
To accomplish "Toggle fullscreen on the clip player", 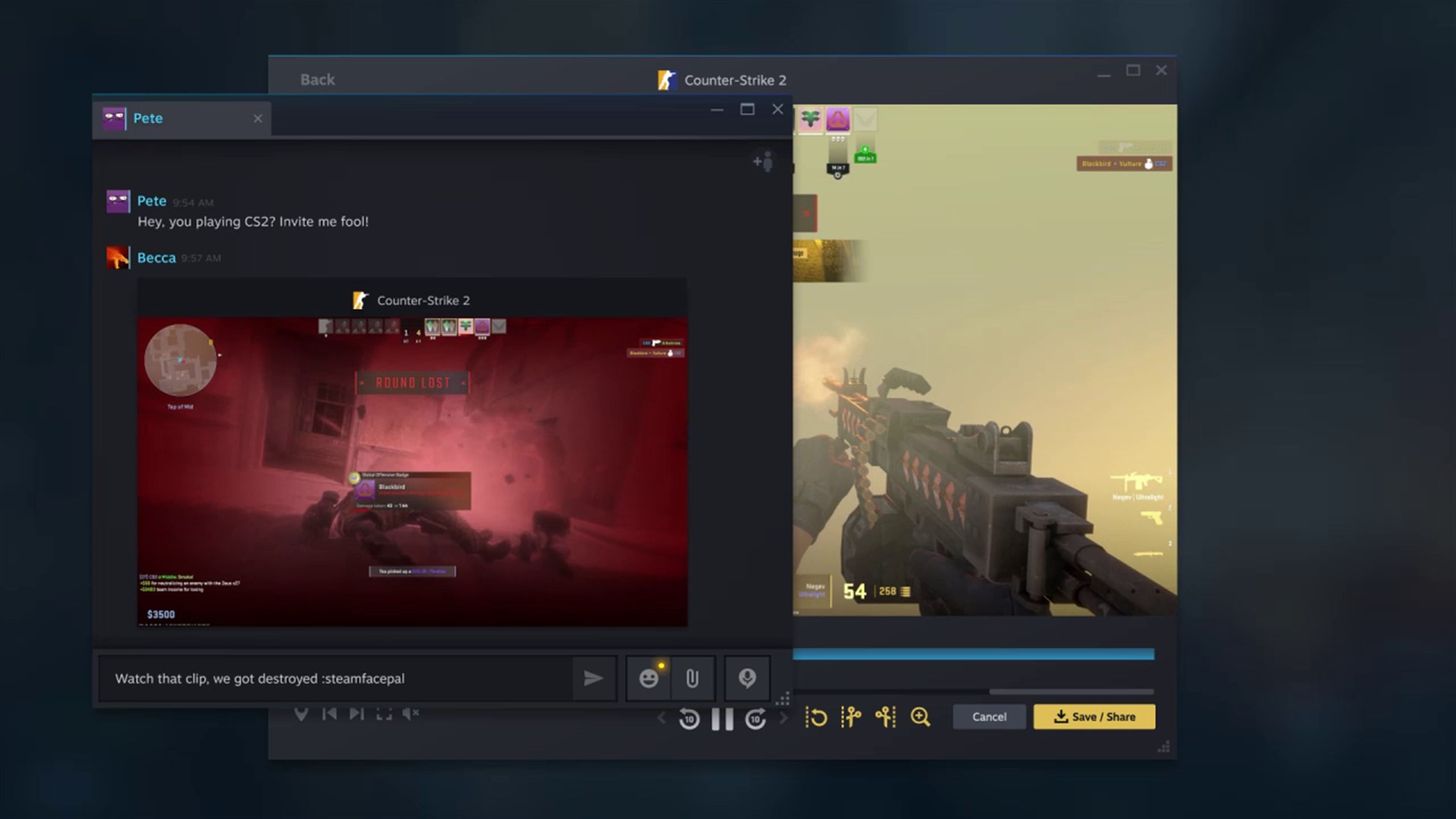I will pyautogui.click(x=385, y=713).
